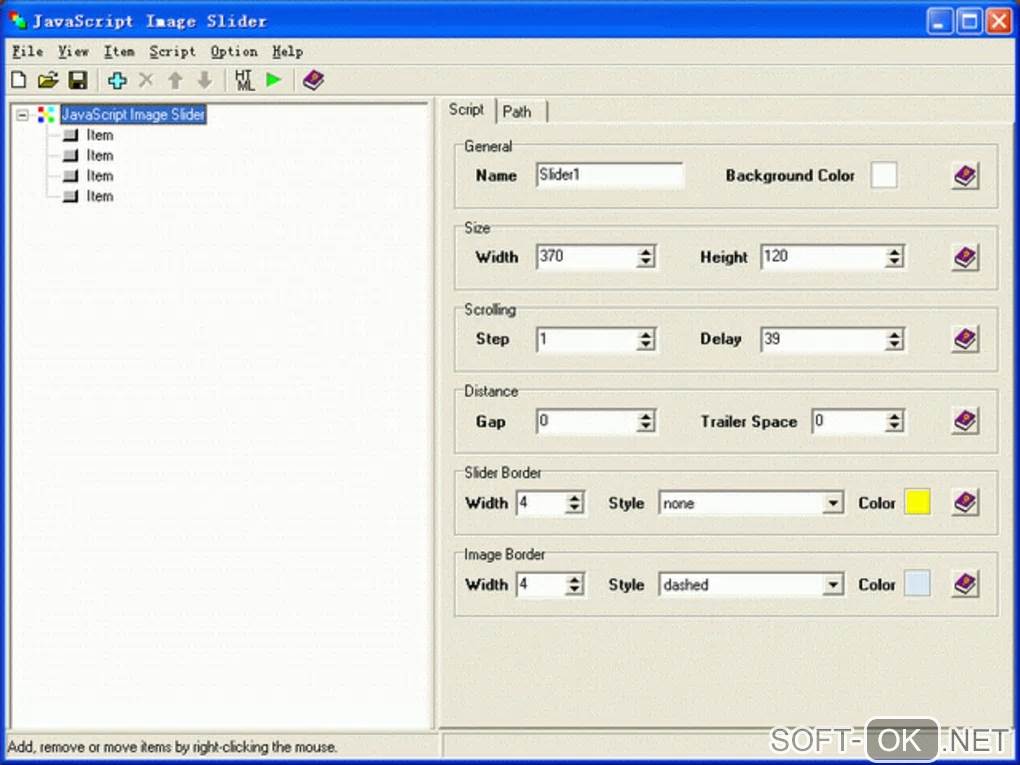Decrease the Trailer Space spinner value
The height and width of the screenshot is (765, 1020).
pos(894,427)
